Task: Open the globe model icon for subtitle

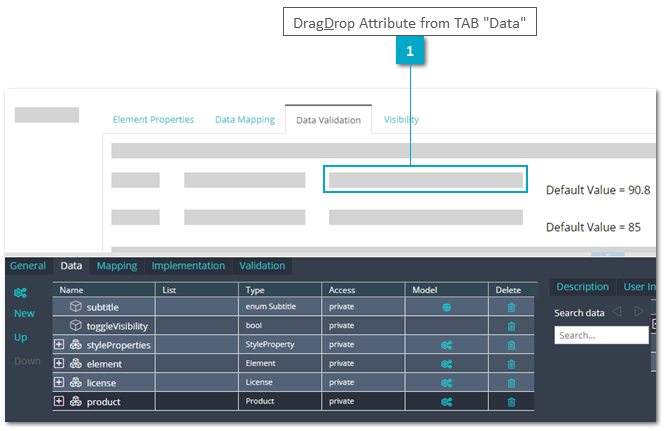Action: tap(446, 307)
